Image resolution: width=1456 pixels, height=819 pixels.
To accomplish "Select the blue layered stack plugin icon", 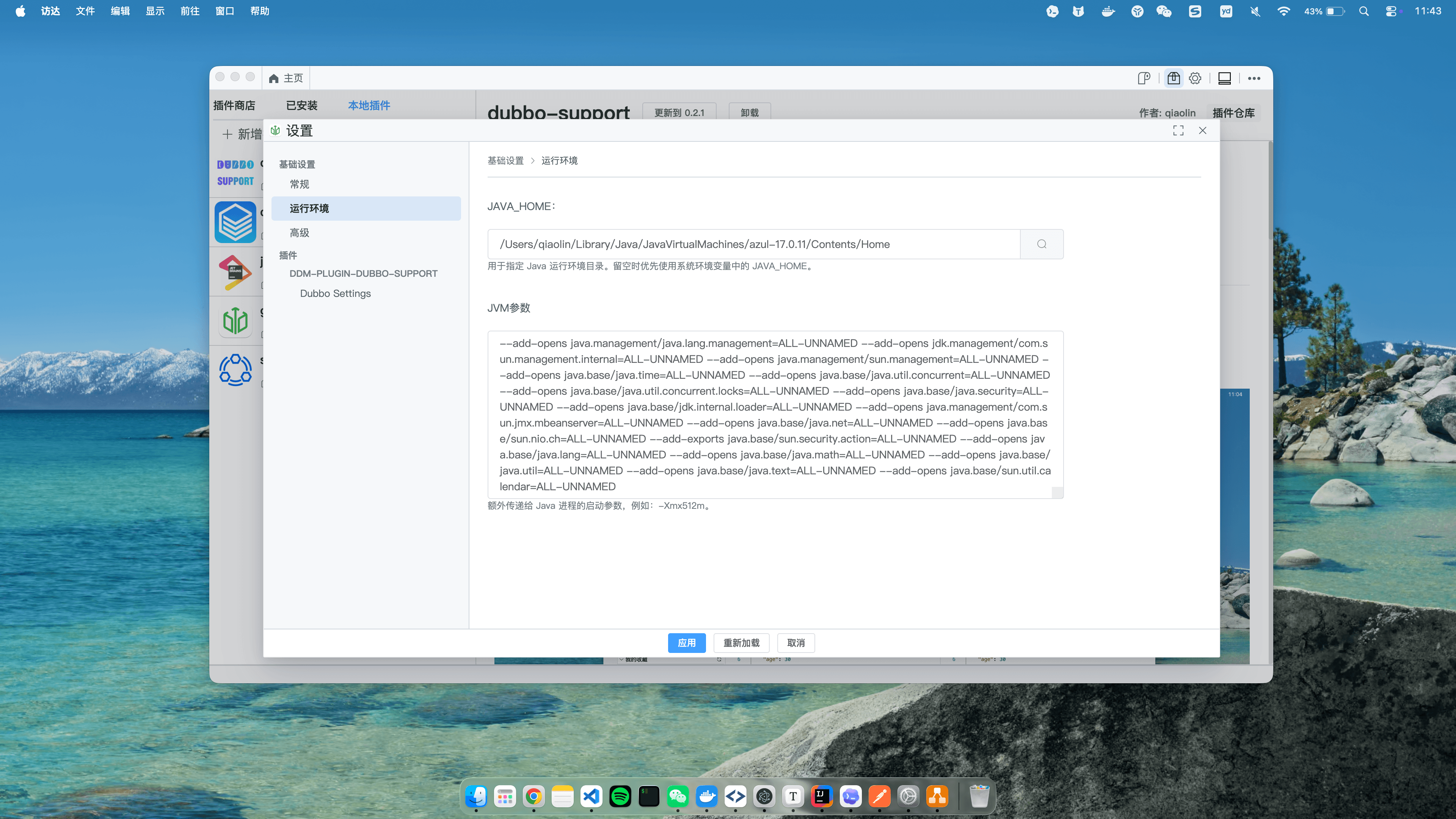I will click(x=235, y=222).
